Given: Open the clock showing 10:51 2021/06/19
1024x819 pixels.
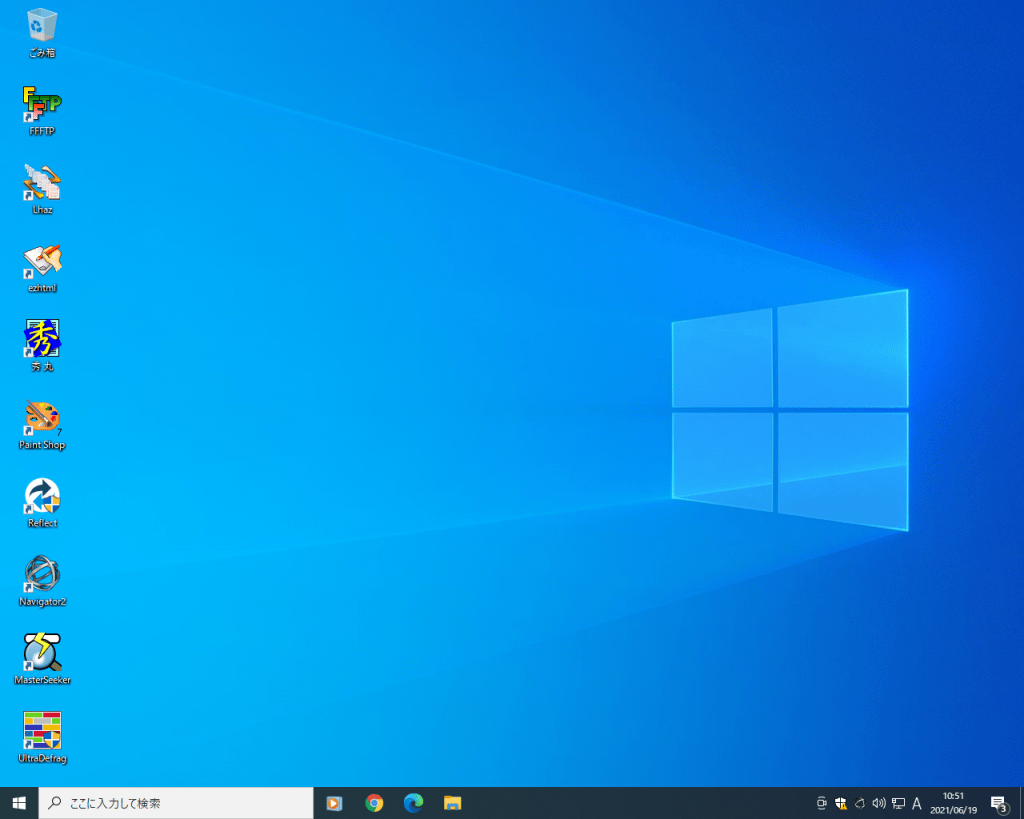Looking at the screenshot, I should pos(953,803).
